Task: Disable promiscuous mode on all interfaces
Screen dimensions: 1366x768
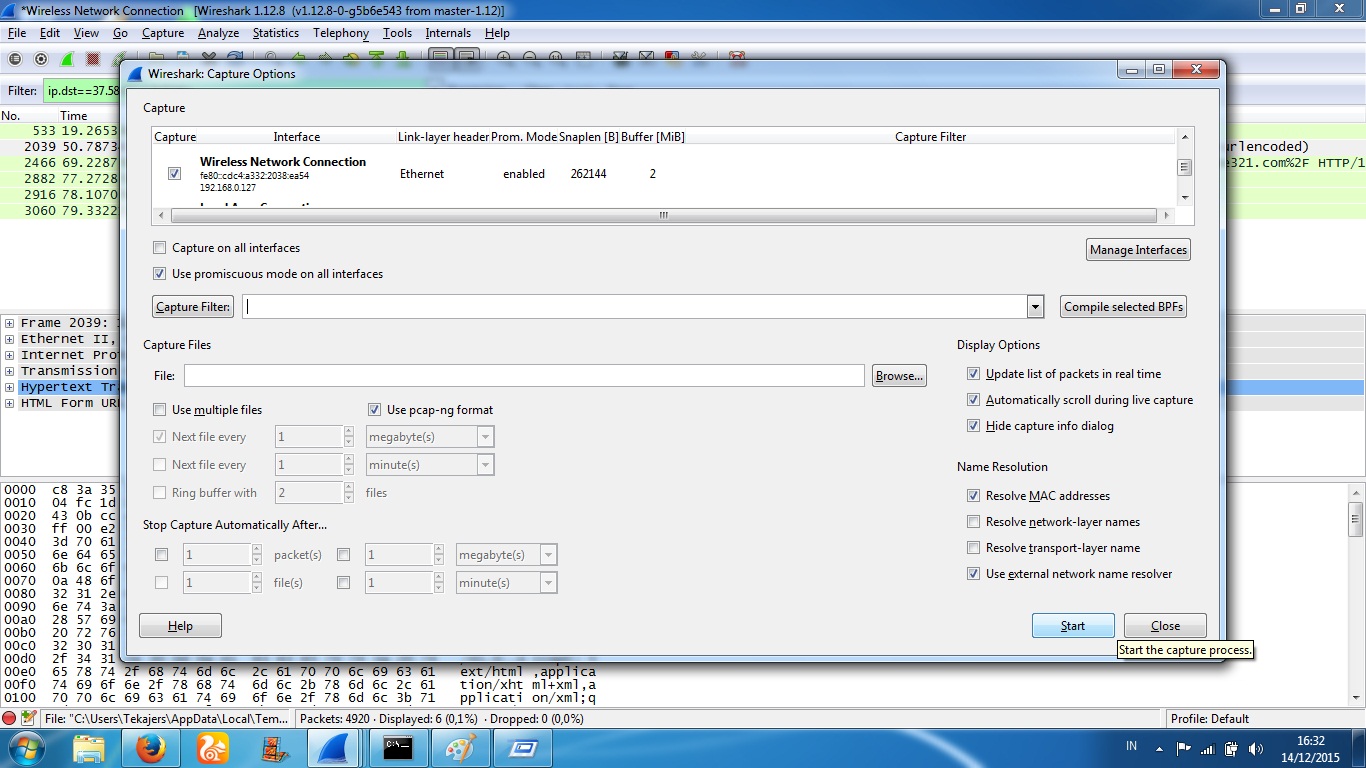Action: 159,274
